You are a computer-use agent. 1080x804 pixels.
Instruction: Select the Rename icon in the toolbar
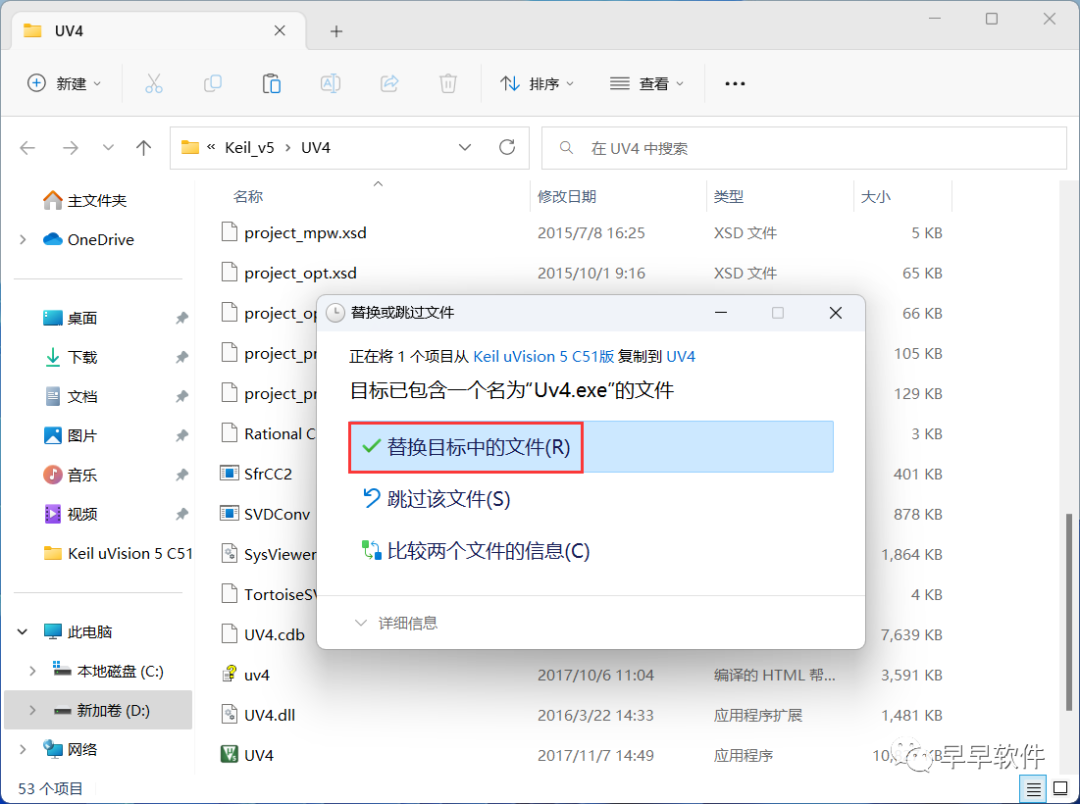(330, 84)
